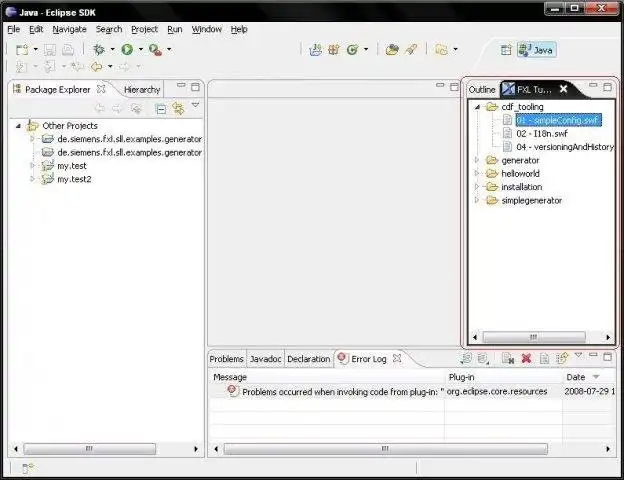Open the Project menu

(x=144, y=29)
